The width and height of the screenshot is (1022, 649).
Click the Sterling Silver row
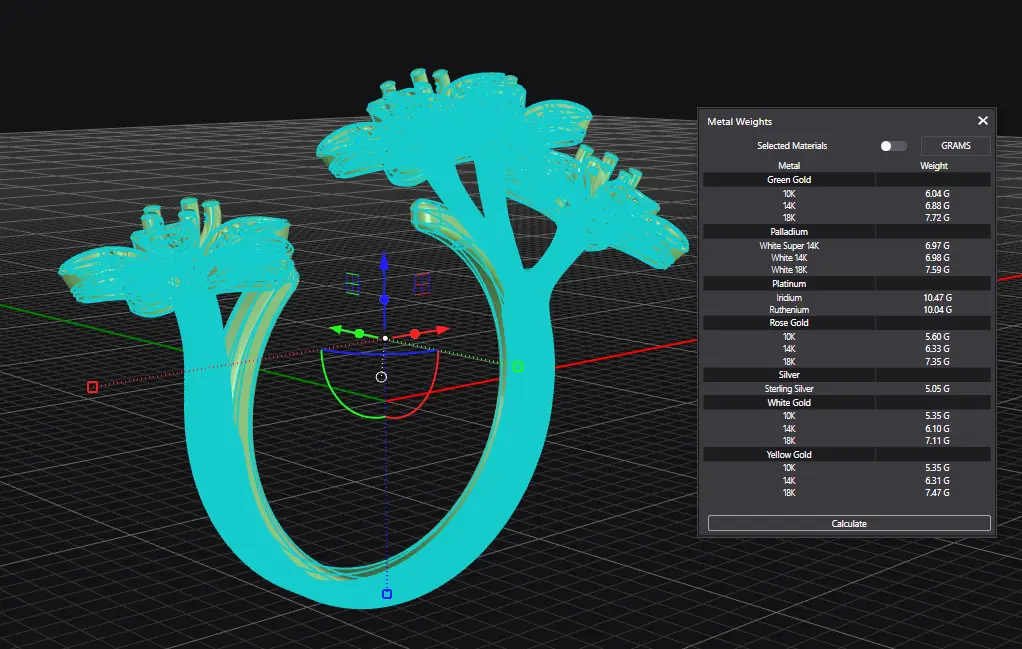tap(847, 388)
